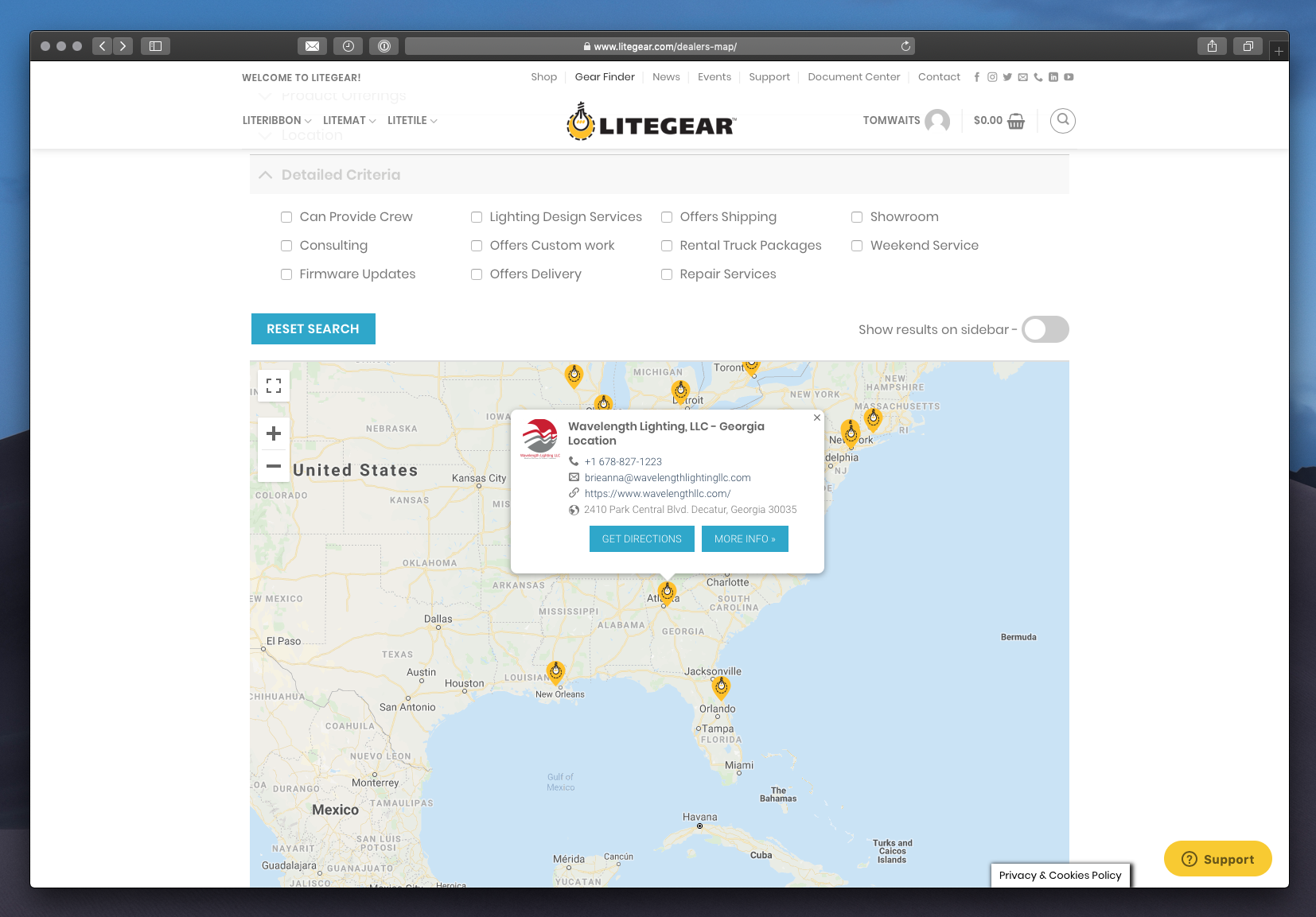Collapse the Detailed Criteria section
1316x917 pixels.
pos(660,175)
